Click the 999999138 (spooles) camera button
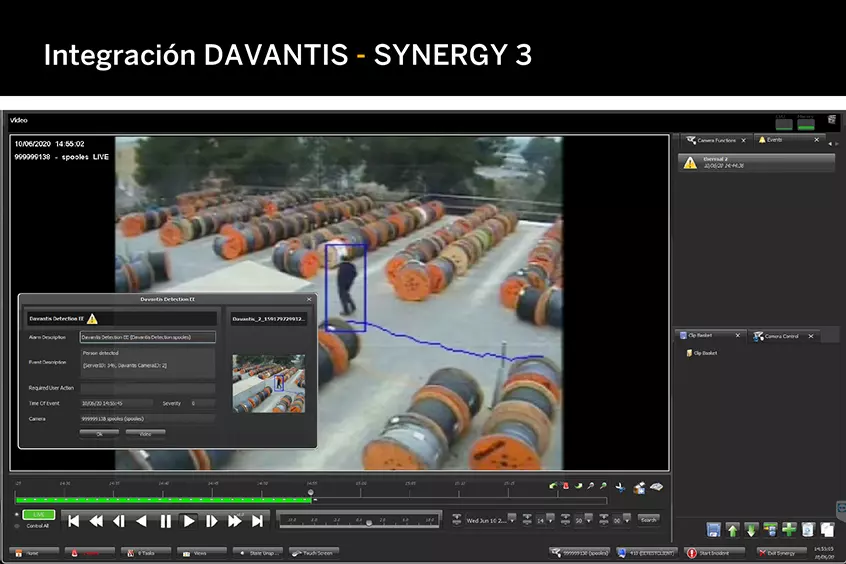 click(579, 553)
